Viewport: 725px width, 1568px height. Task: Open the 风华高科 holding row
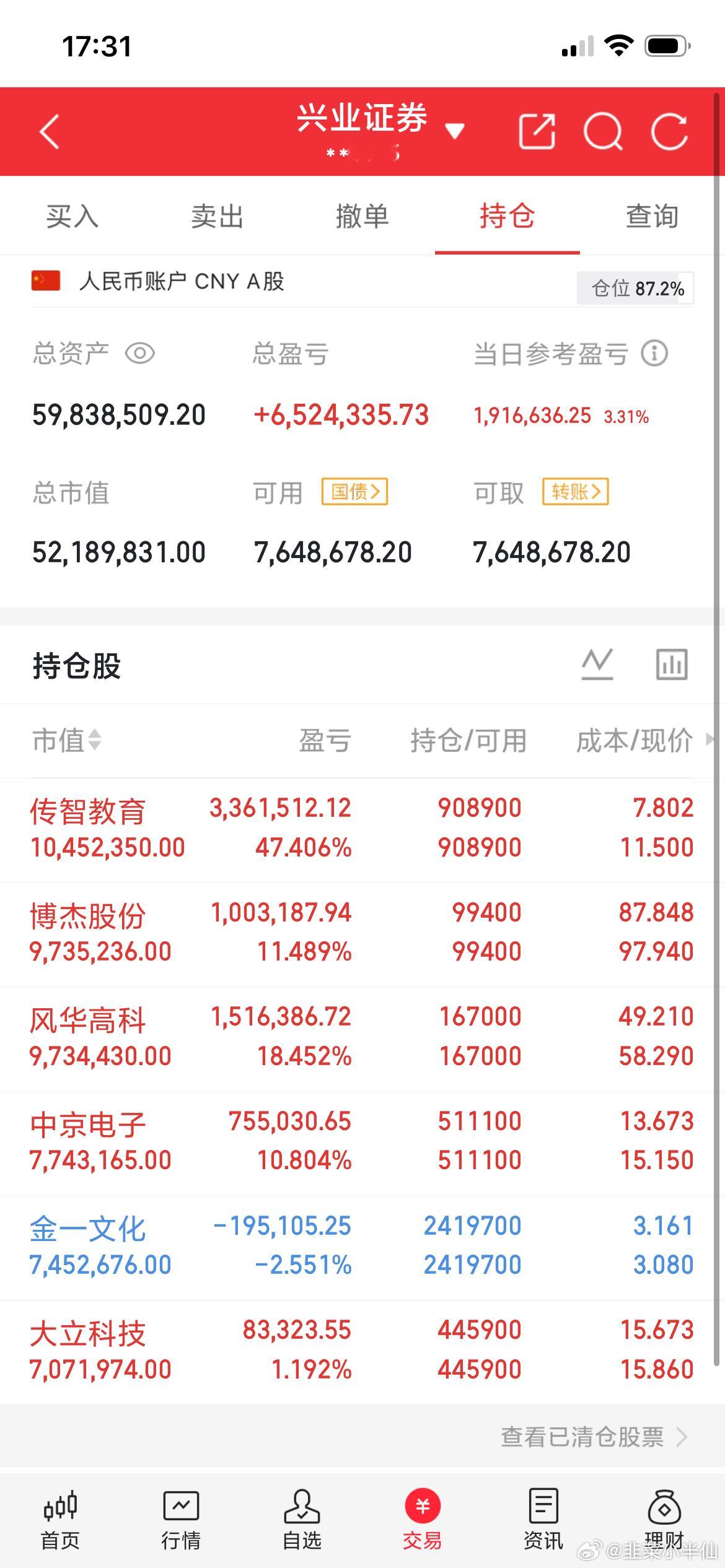coord(362,1039)
